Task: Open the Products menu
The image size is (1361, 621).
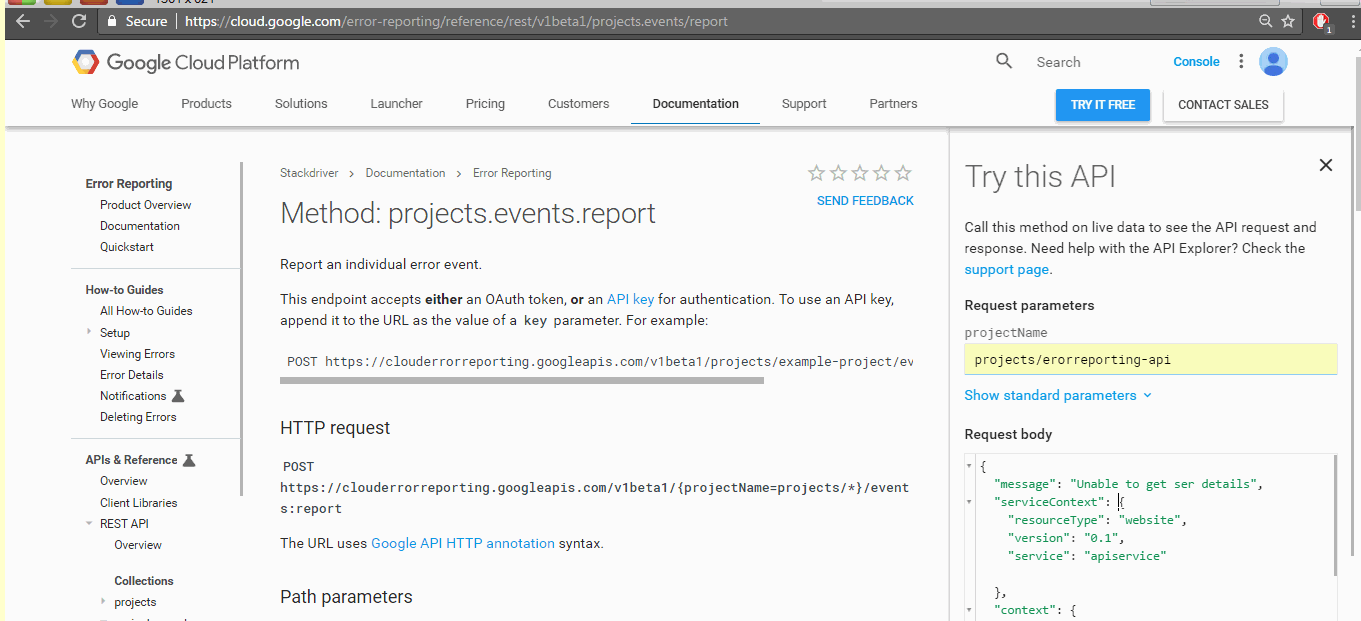Action: click(206, 104)
